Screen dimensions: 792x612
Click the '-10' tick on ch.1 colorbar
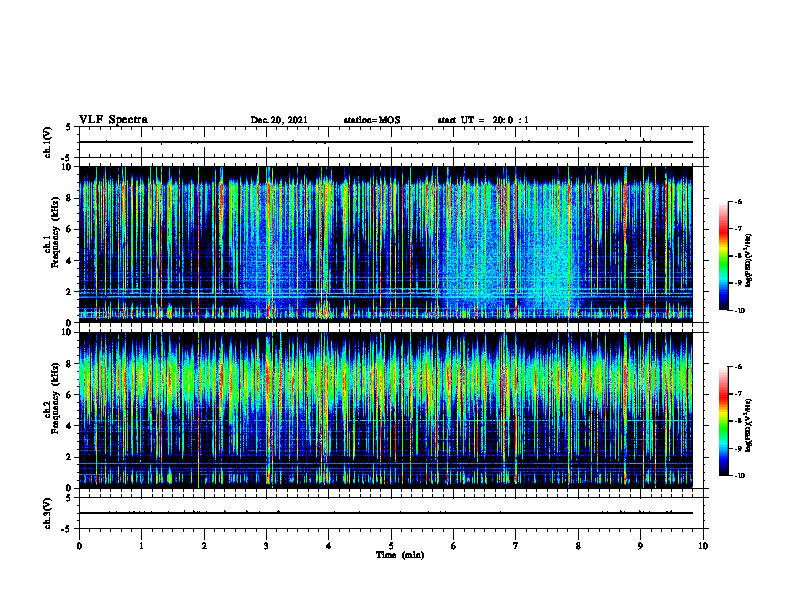pyautogui.click(x=739, y=311)
